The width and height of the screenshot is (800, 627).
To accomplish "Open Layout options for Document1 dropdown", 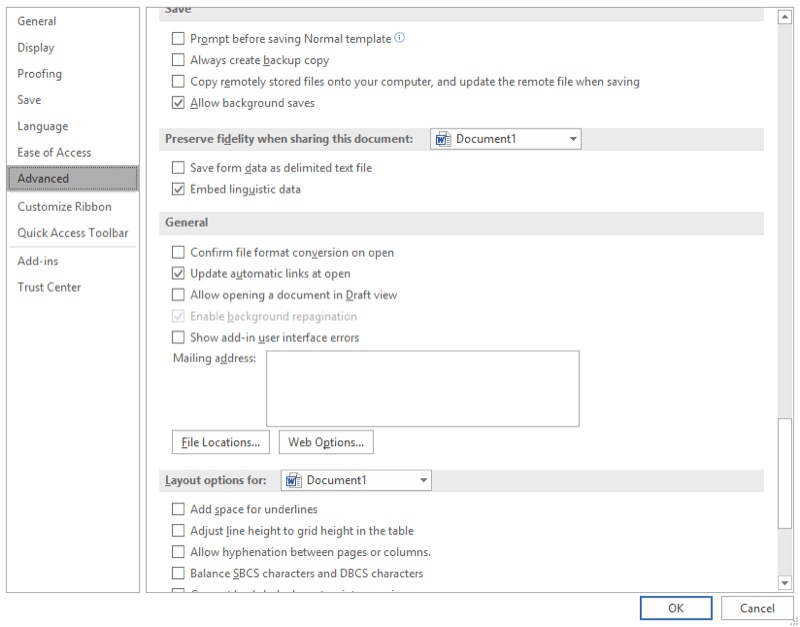I will click(356, 480).
